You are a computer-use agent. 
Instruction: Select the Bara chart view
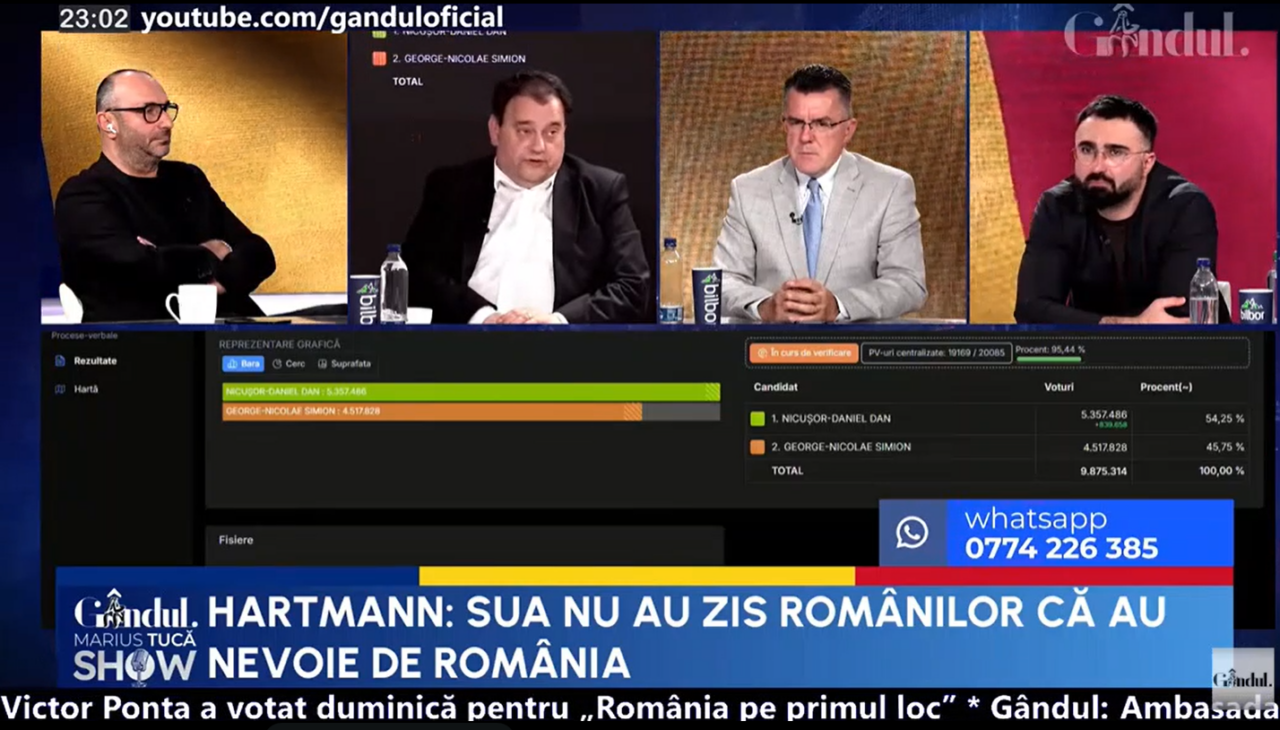(243, 364)
